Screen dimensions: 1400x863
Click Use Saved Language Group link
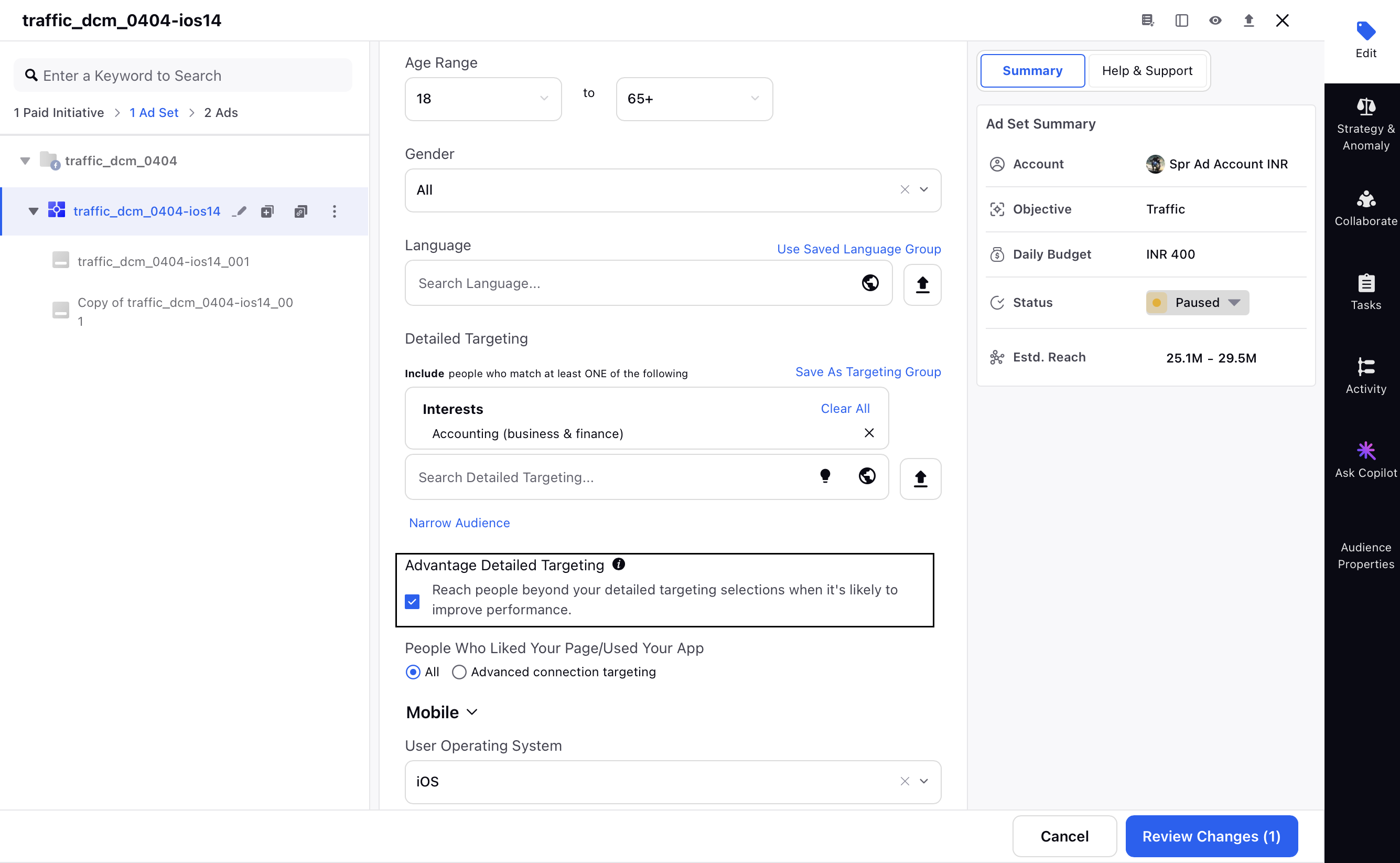tap(858, 249)
